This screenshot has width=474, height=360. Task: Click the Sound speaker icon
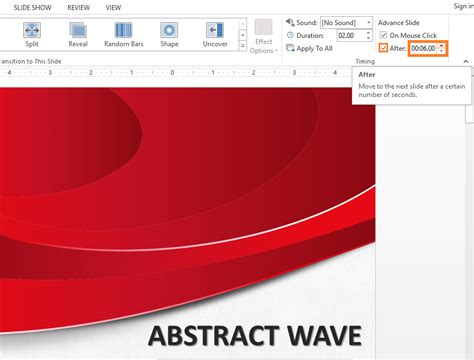290,22
